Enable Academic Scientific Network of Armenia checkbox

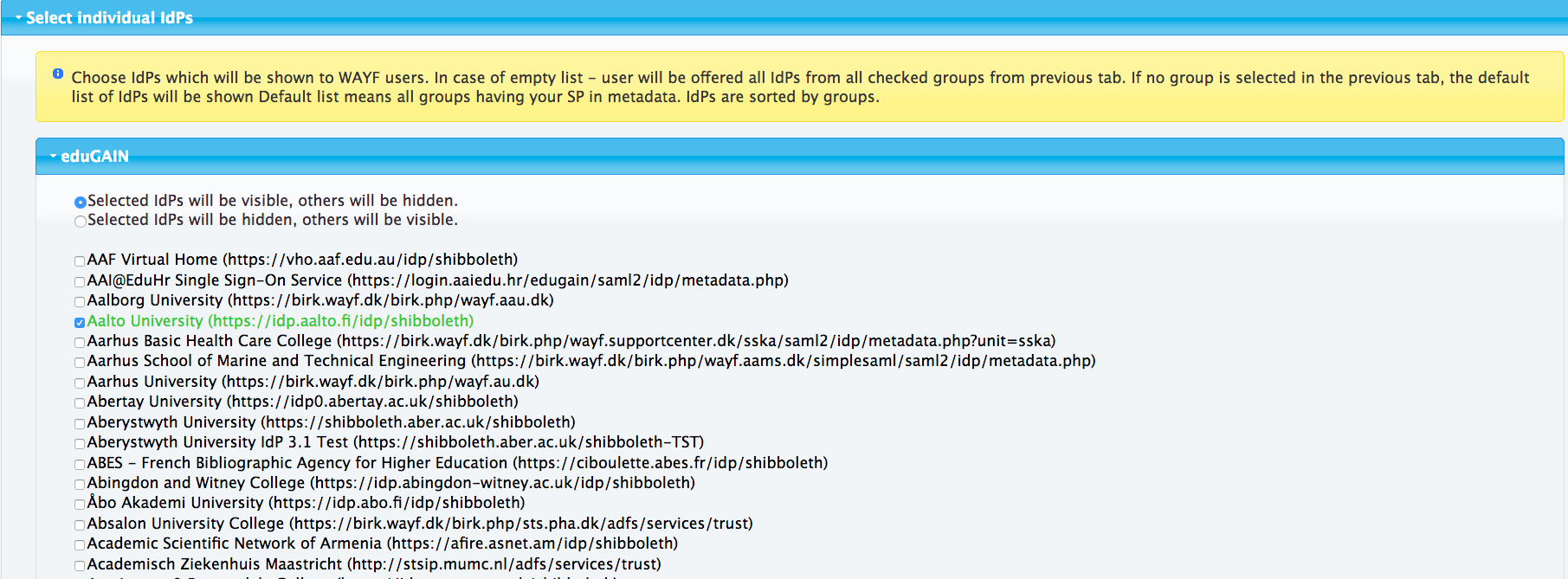[80, 545]
